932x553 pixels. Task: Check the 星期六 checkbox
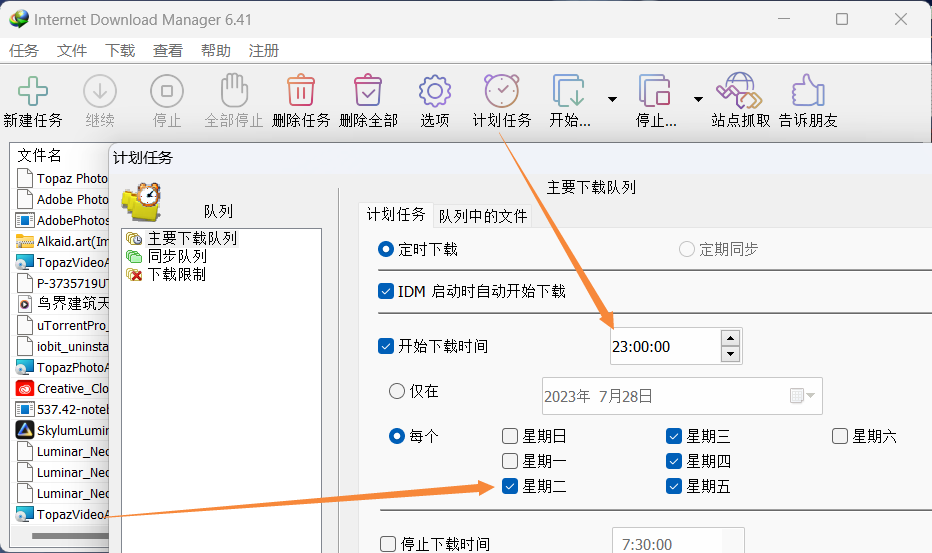pos(839,436)
